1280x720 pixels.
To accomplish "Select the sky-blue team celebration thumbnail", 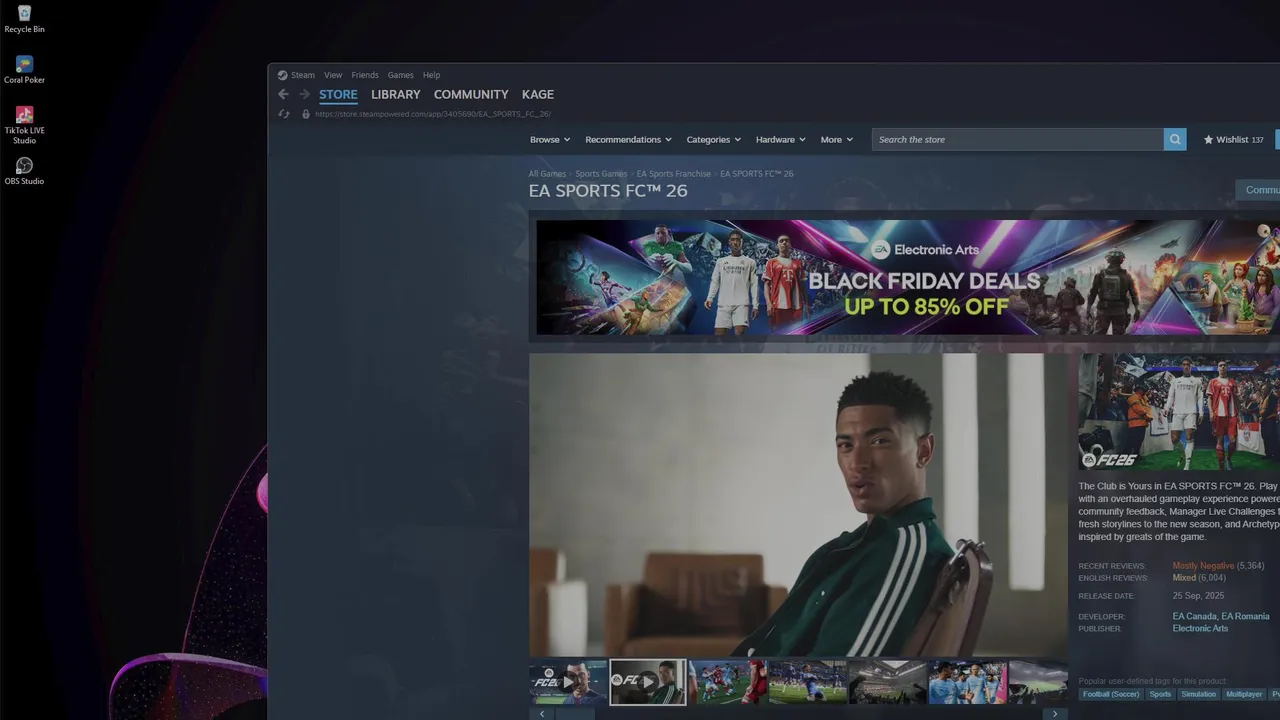I will (968, 682).
